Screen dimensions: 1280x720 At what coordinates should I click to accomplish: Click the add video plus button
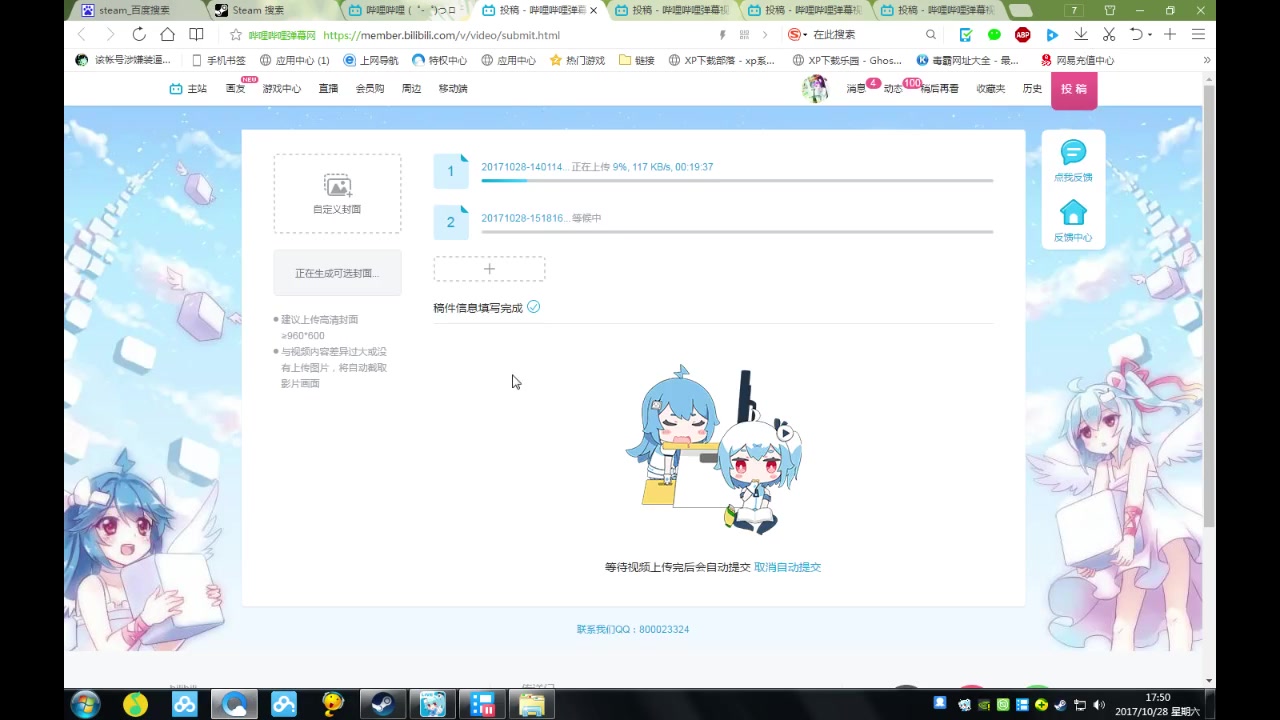[489, 269]
